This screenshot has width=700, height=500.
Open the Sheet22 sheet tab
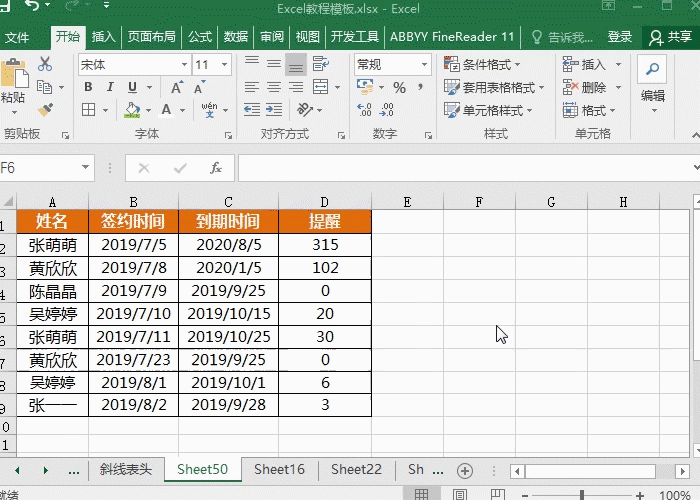pos(356,470)
